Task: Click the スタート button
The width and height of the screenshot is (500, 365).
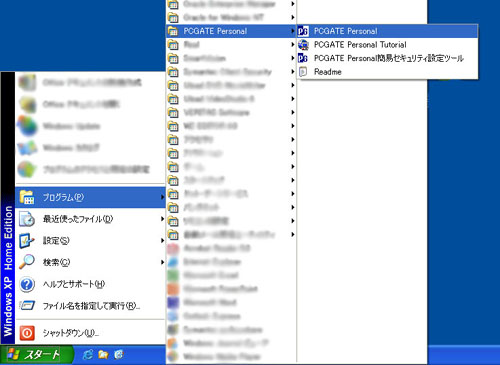Action: 36,355
